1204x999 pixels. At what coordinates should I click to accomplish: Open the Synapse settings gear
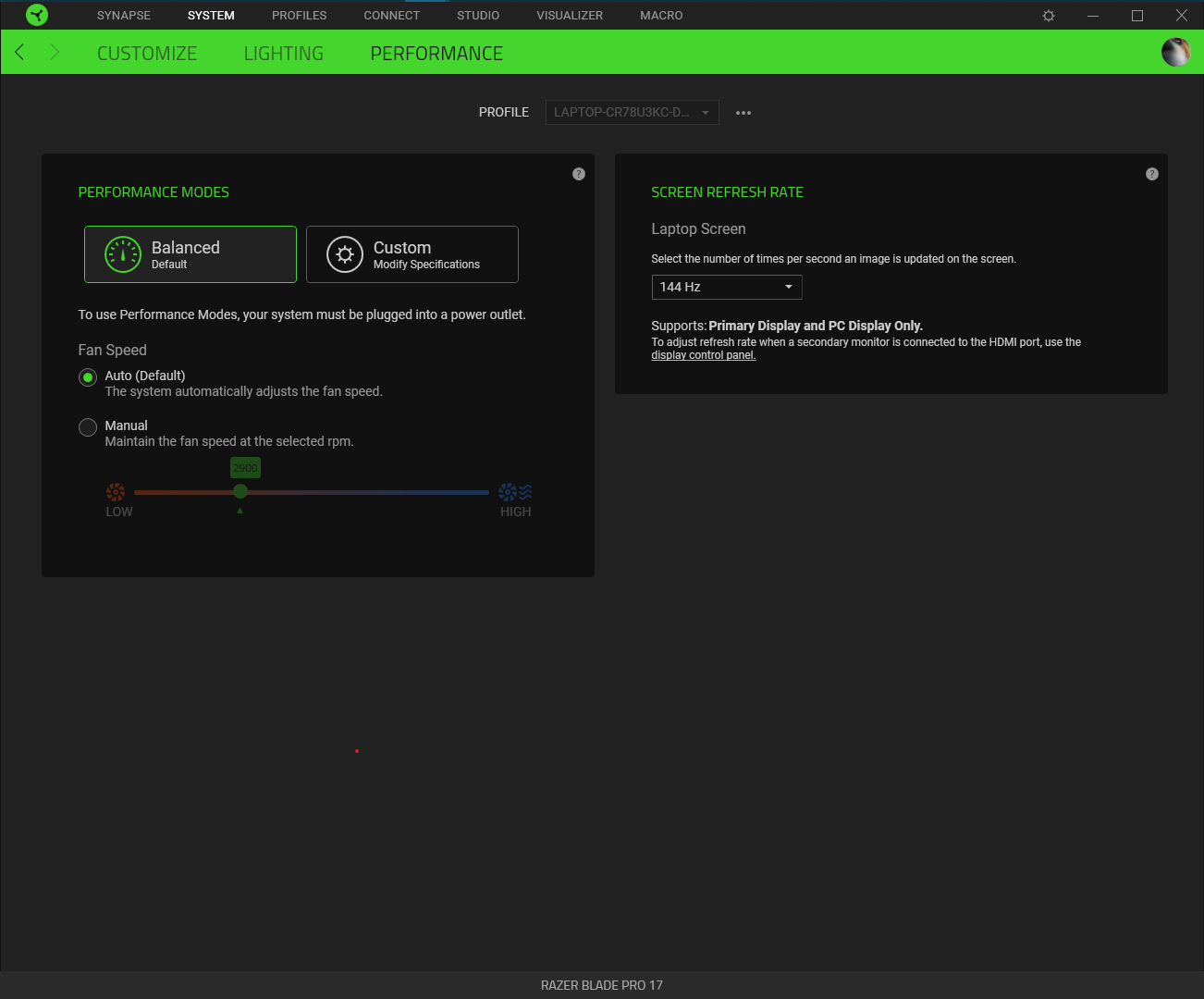1048,15
